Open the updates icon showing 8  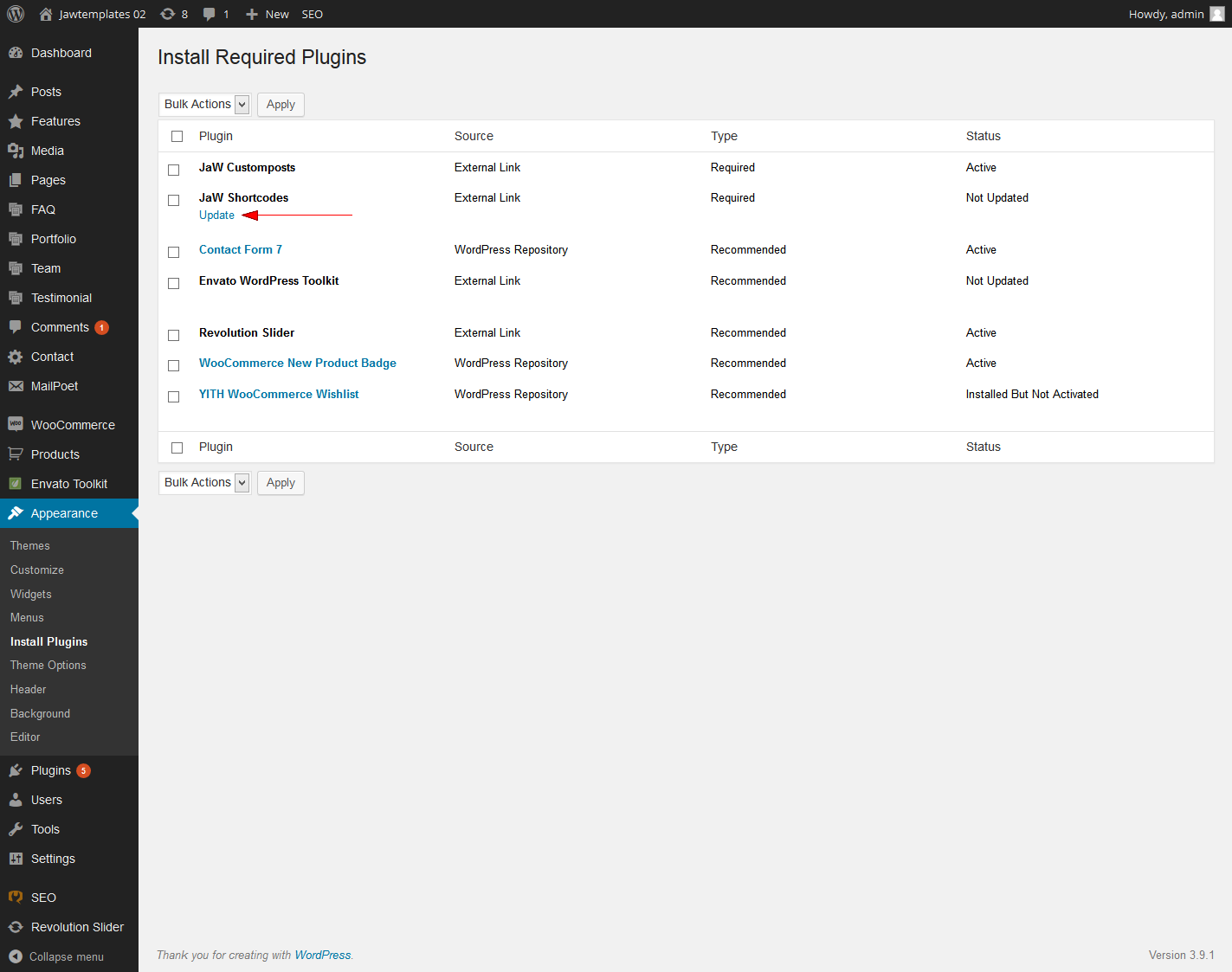pyautogui.click(x=168, y=14)
